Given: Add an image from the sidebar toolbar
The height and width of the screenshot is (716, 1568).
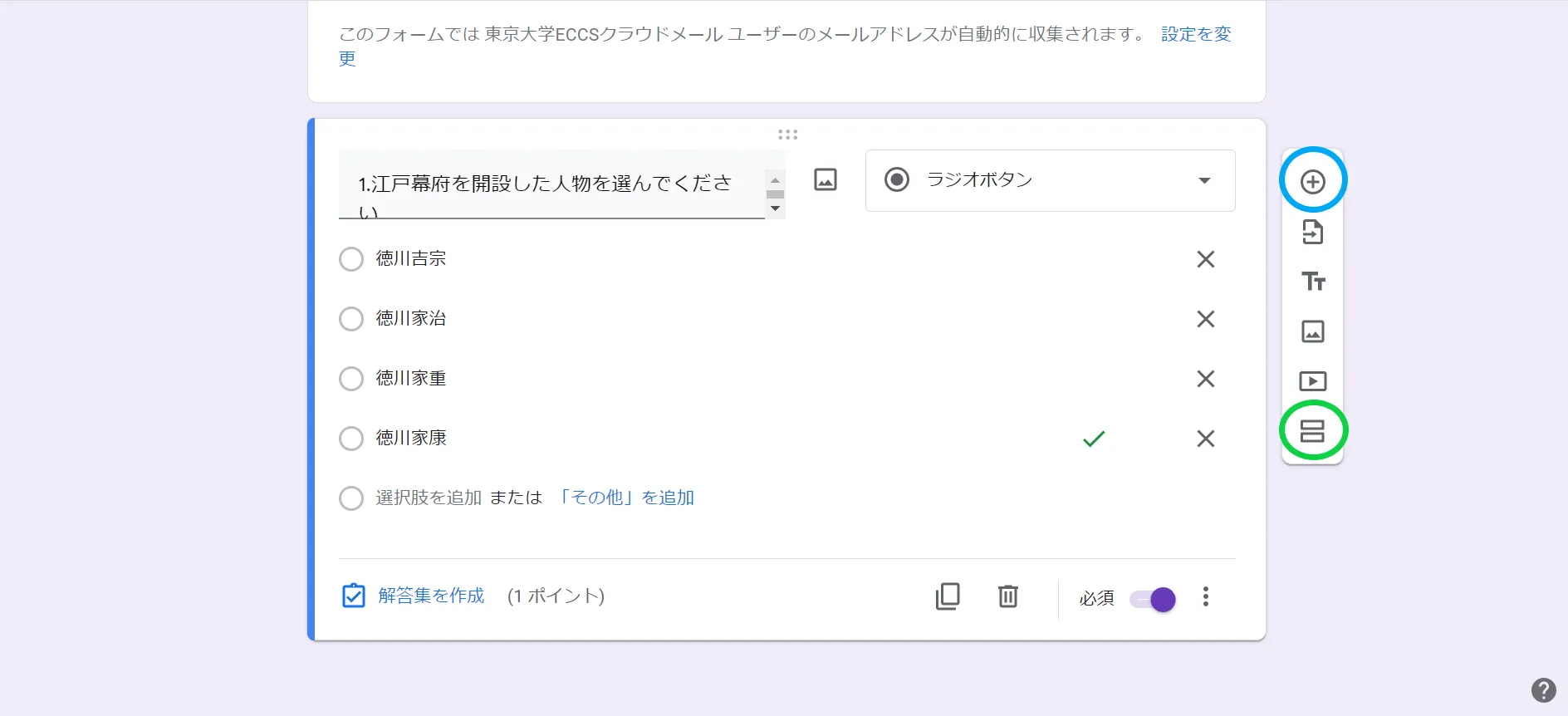Looking at the screenshot, I should (x=1312, y=331).
